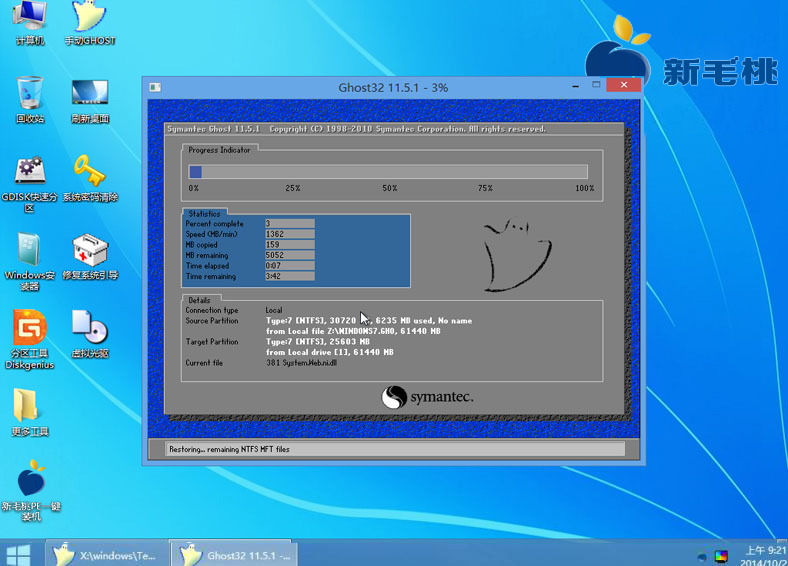Click the colorful display tray icon
Viewport: 788px width, 566px height.
point(721,556)
